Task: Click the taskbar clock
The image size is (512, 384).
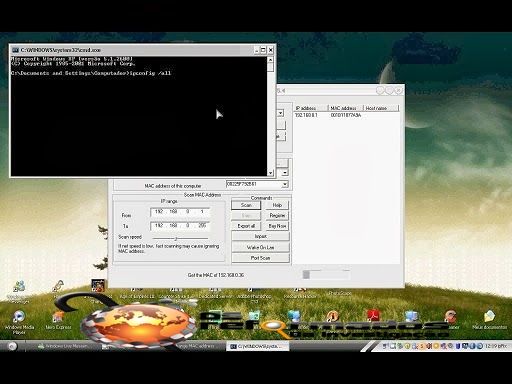Action: point(495,346)
